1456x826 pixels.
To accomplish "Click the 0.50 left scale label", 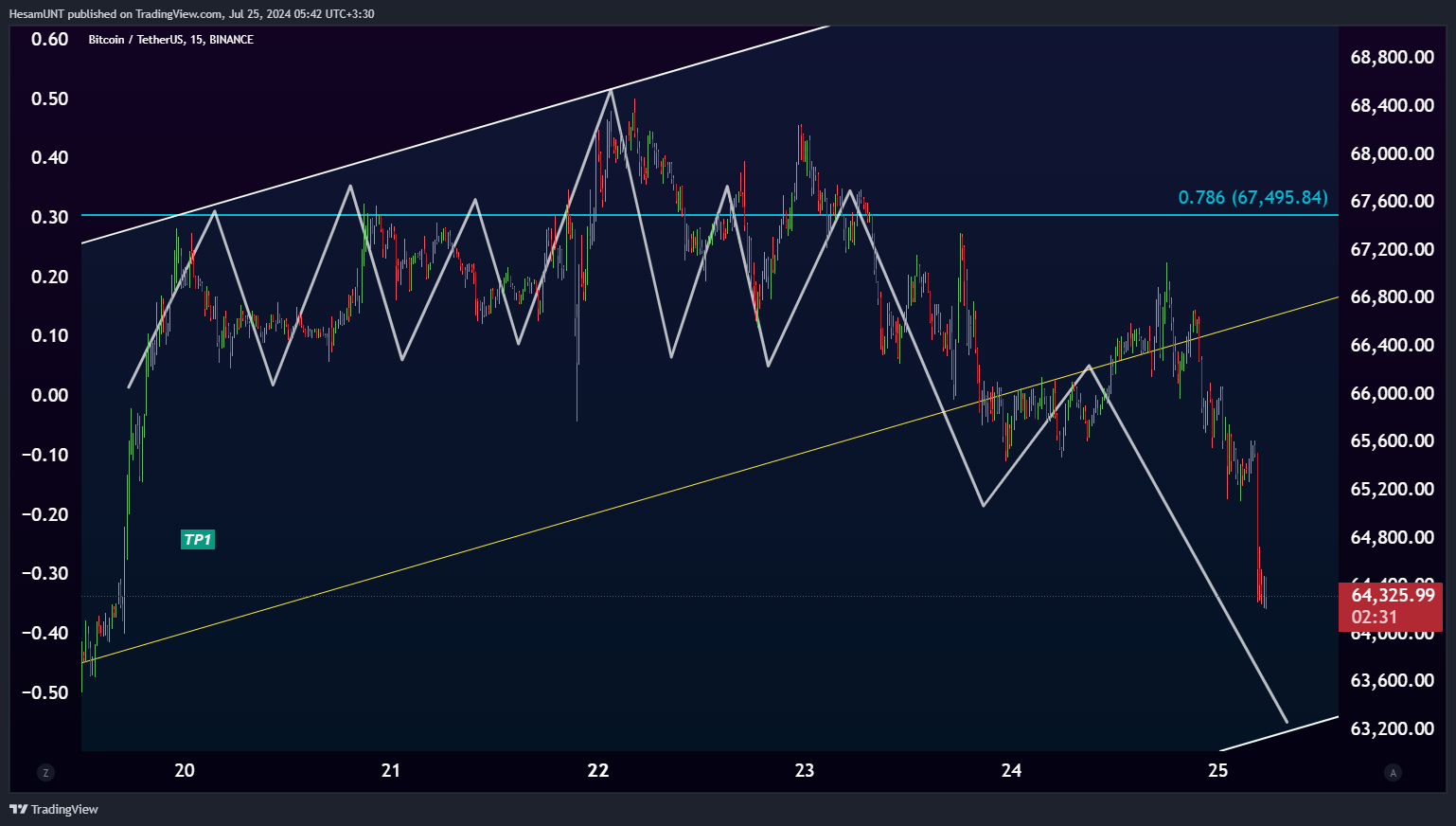I will point(50,99).
